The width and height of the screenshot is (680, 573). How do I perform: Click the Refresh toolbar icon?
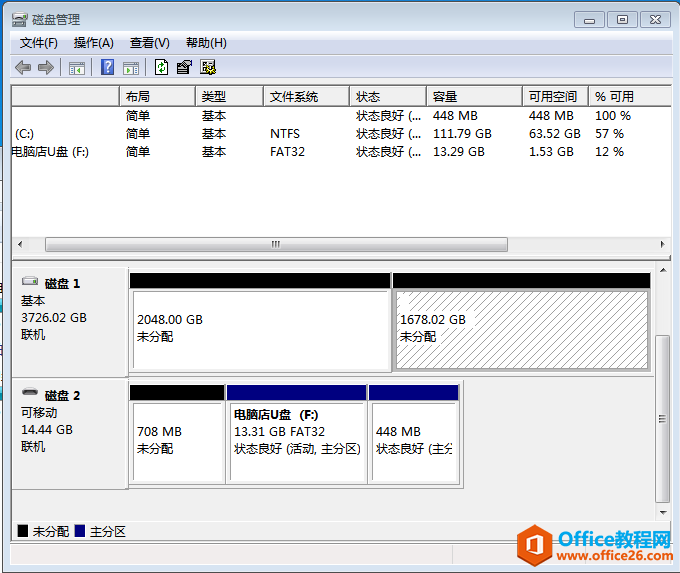(x=161, y=67)
